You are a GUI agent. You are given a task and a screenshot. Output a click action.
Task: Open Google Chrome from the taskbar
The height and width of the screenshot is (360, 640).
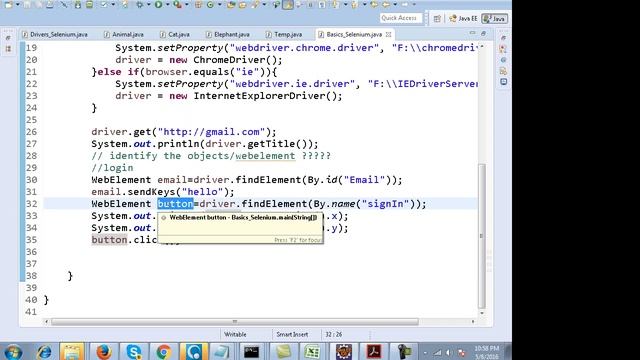point(164,351)
